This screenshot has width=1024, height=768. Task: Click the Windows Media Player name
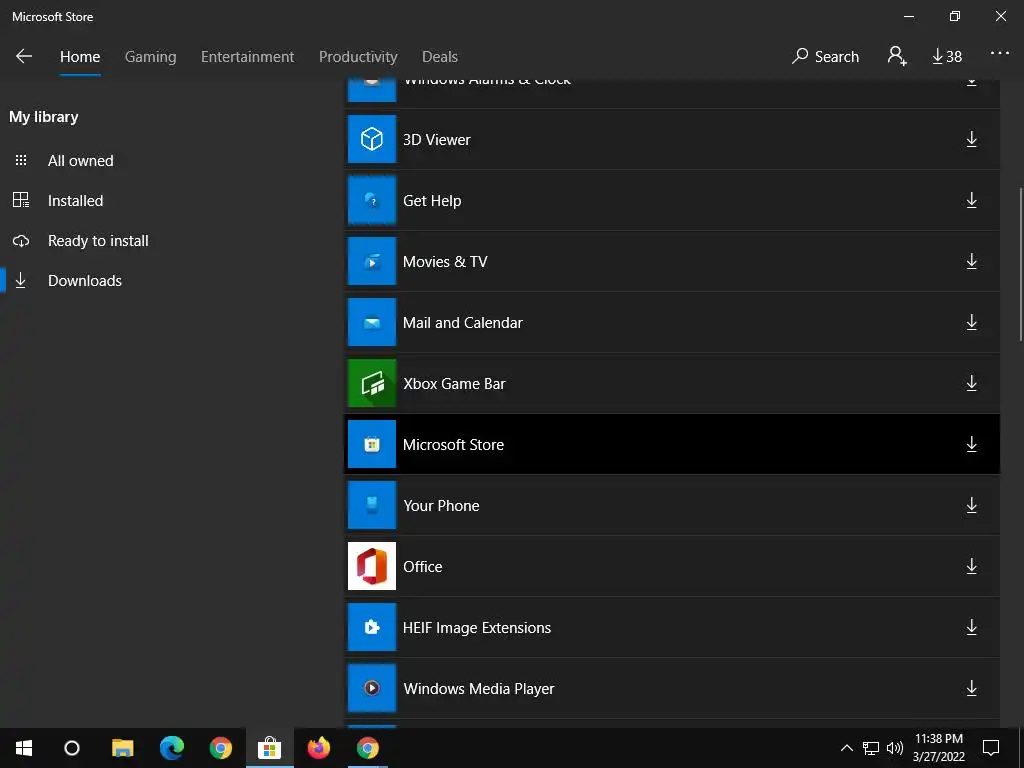point(479,689)
